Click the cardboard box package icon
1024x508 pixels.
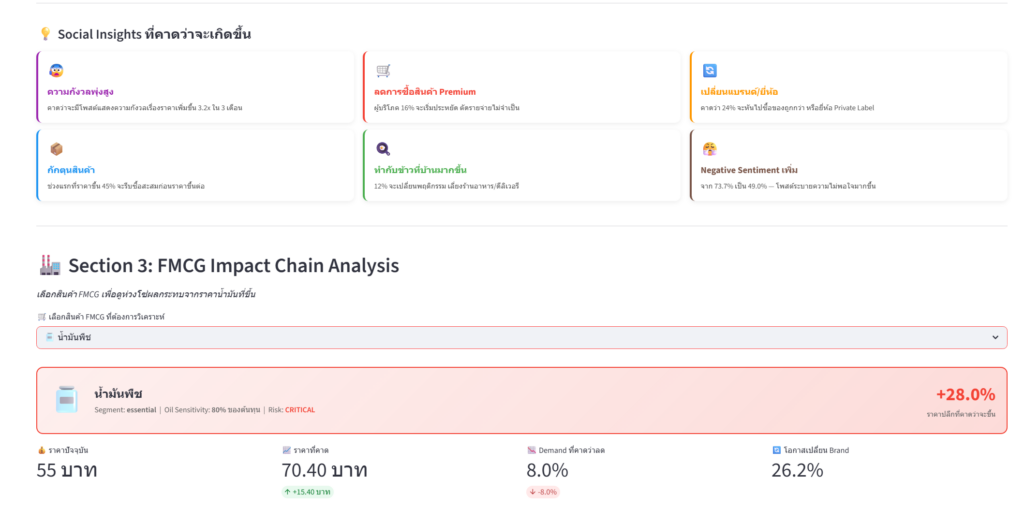pos(56,149)
